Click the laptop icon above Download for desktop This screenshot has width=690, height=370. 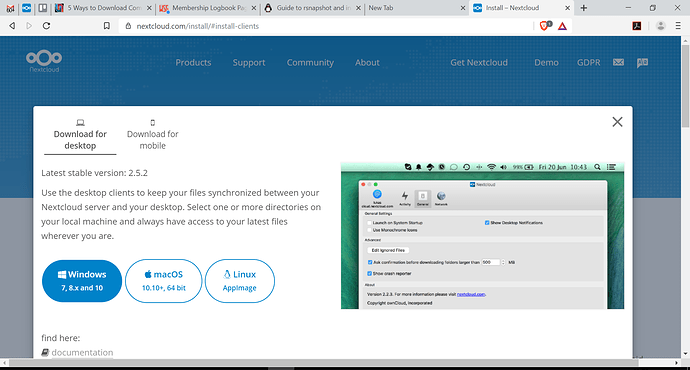click(80, 122)
